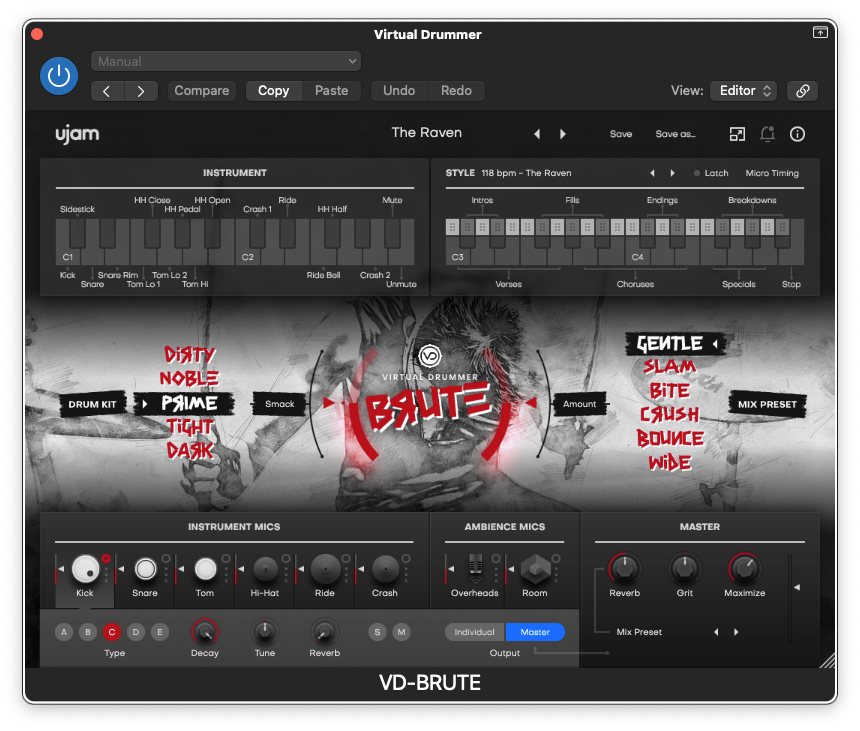Go to next setting with right chevron
The width and height of the screenshot is (860, 731).
tap(141, 91)
